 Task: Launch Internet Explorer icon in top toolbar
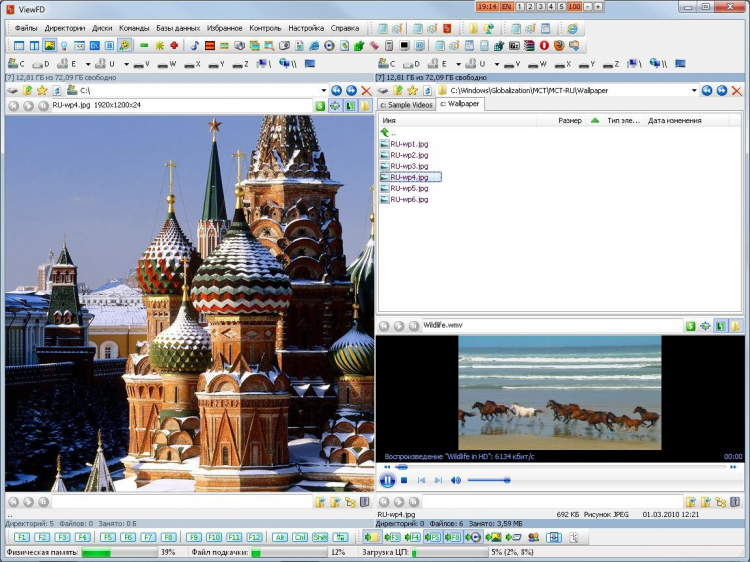click(572, 29)
